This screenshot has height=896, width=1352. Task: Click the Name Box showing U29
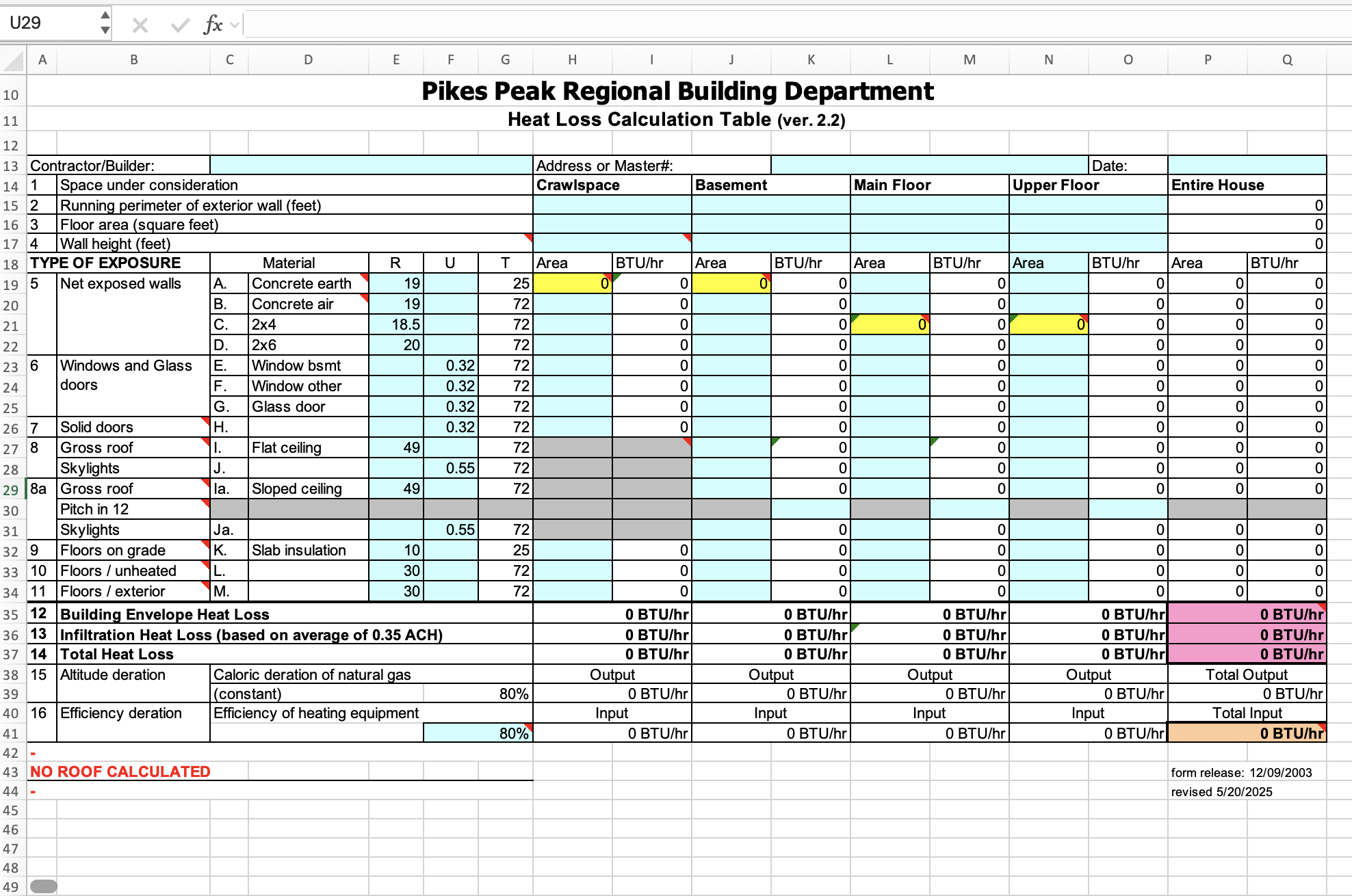pyautogui.click(x=48, y=23)
